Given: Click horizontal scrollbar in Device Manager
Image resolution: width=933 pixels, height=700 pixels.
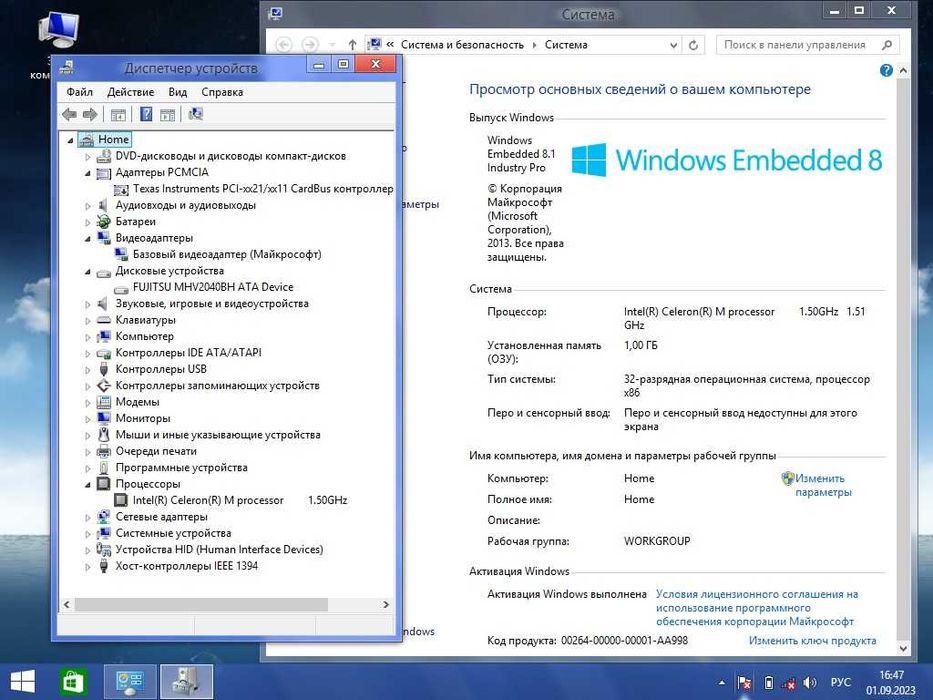Looking at the screenshot, I should click(201, 605).
